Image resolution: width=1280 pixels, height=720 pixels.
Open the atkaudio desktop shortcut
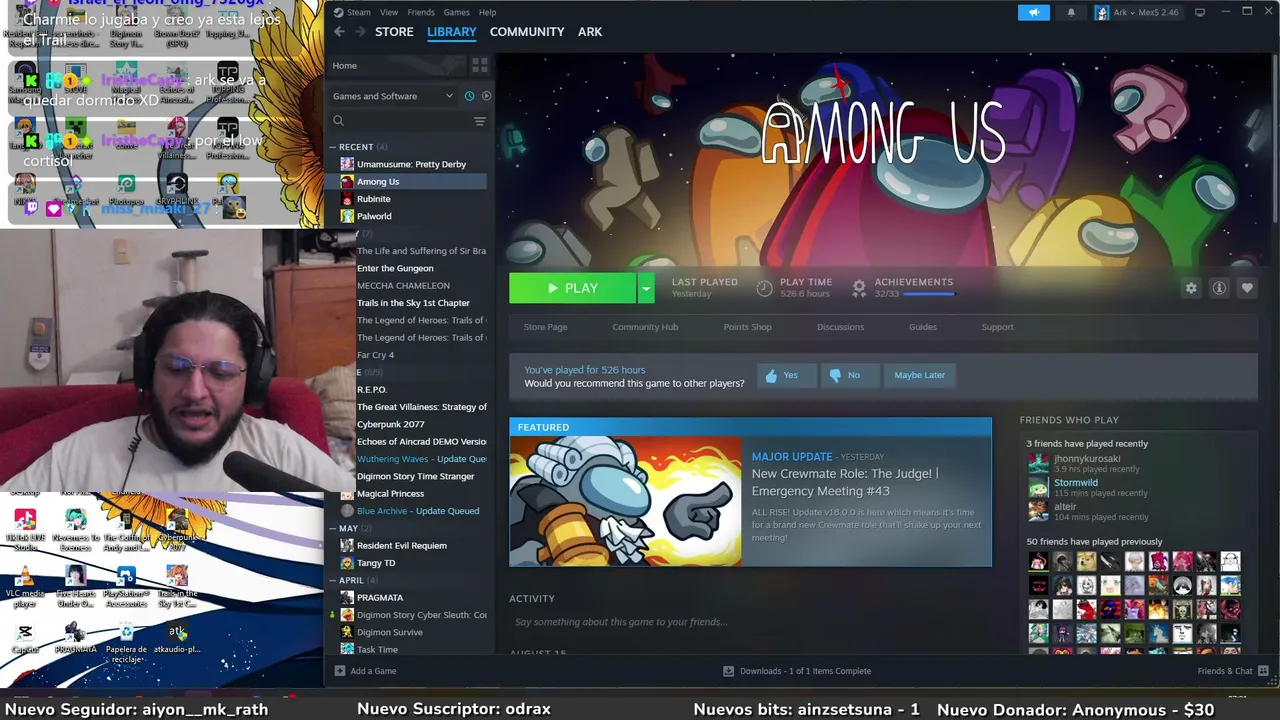pos(177,639)
